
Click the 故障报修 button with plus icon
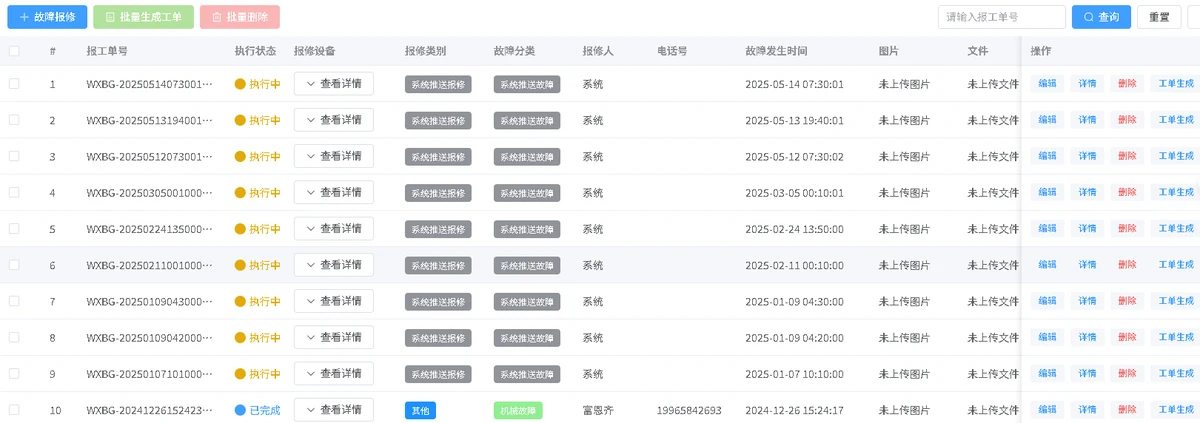pos(47,17)
